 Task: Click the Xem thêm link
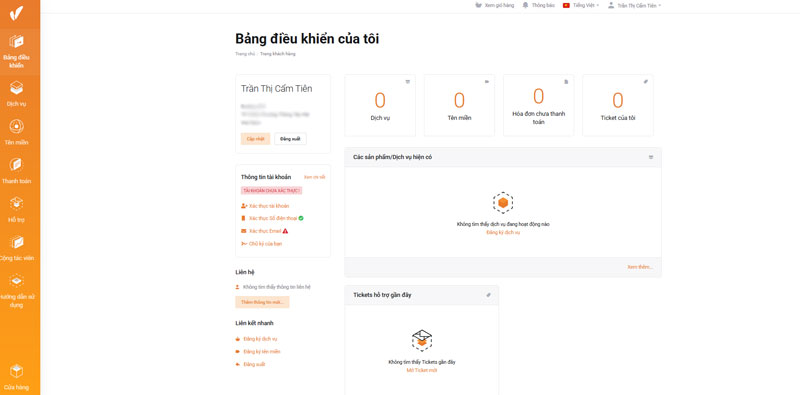(640, 267)
